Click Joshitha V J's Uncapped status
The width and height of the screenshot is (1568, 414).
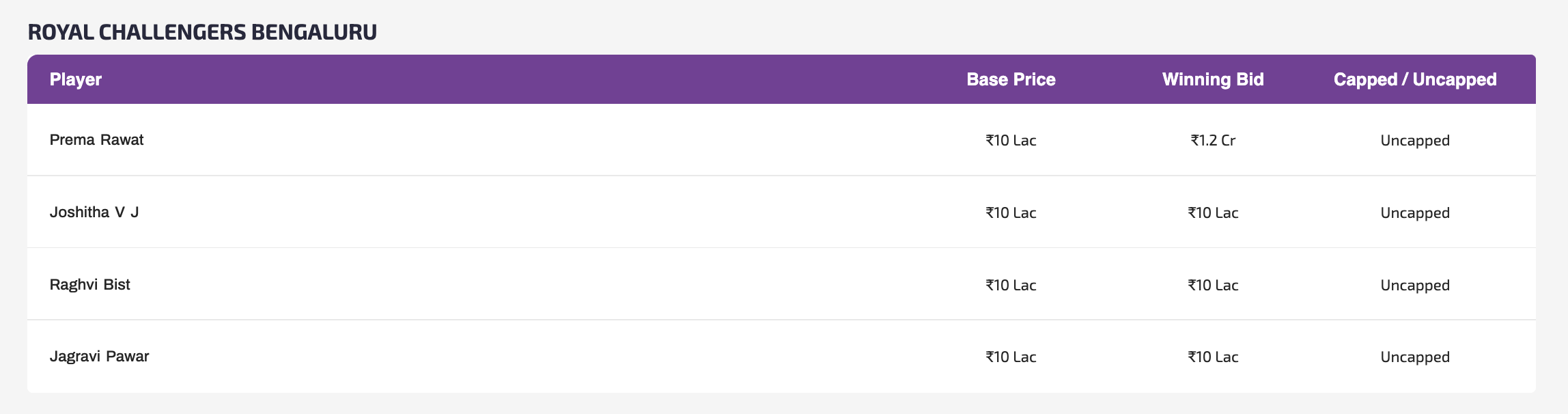point(1415,213)
